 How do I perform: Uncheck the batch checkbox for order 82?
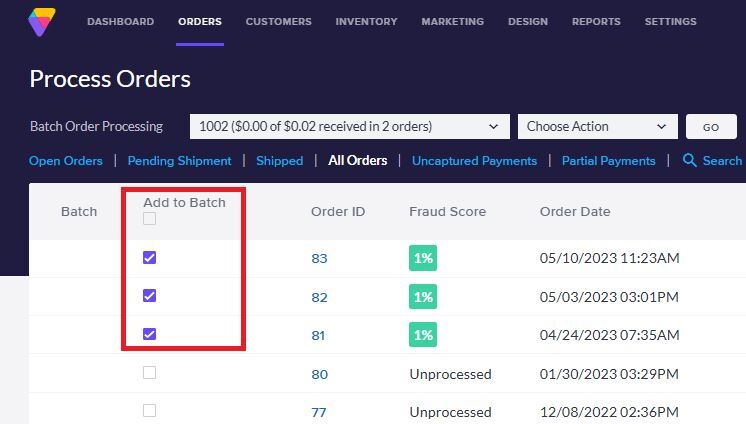[149, 296]
